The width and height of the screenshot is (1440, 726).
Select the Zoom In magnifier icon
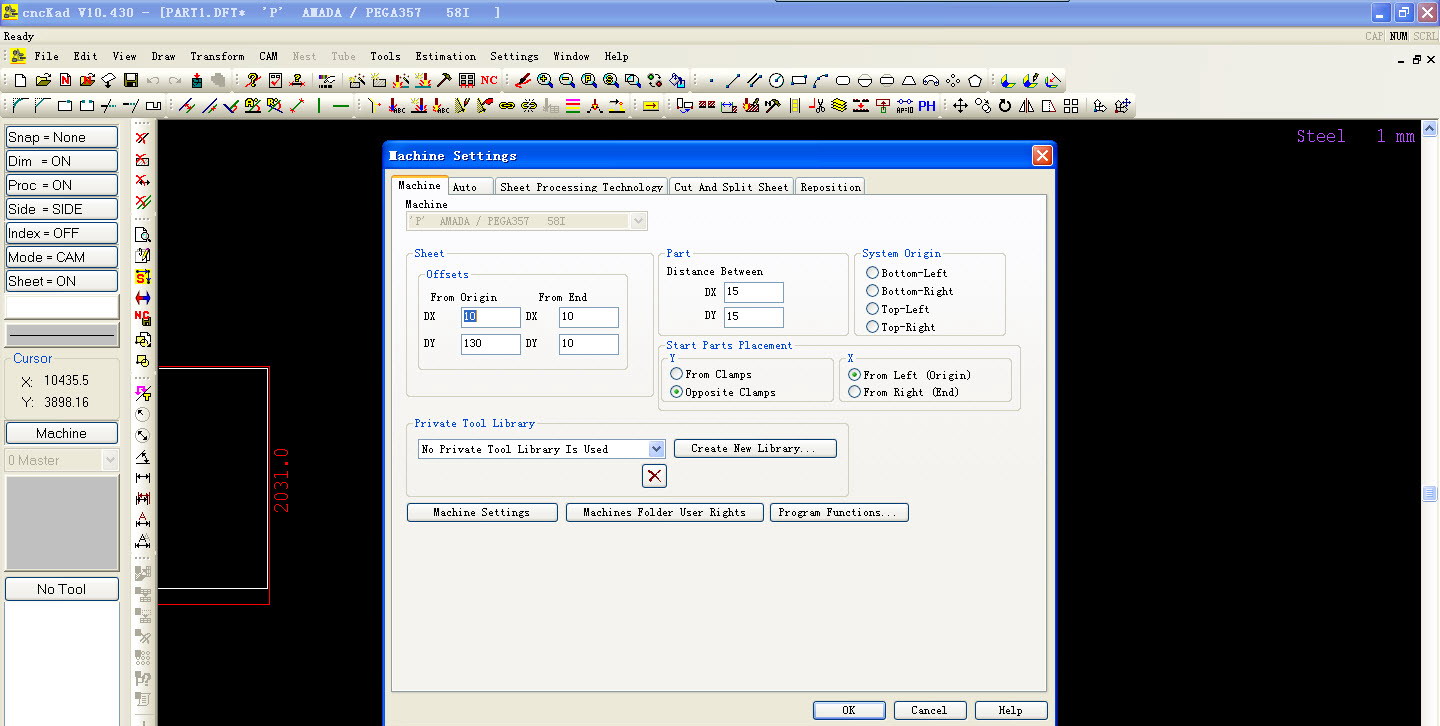coord(545,80)
